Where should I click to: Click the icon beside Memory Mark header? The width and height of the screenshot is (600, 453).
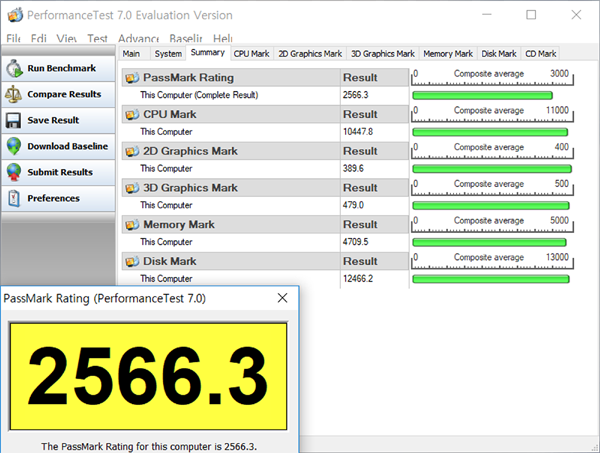pos(132,225)
